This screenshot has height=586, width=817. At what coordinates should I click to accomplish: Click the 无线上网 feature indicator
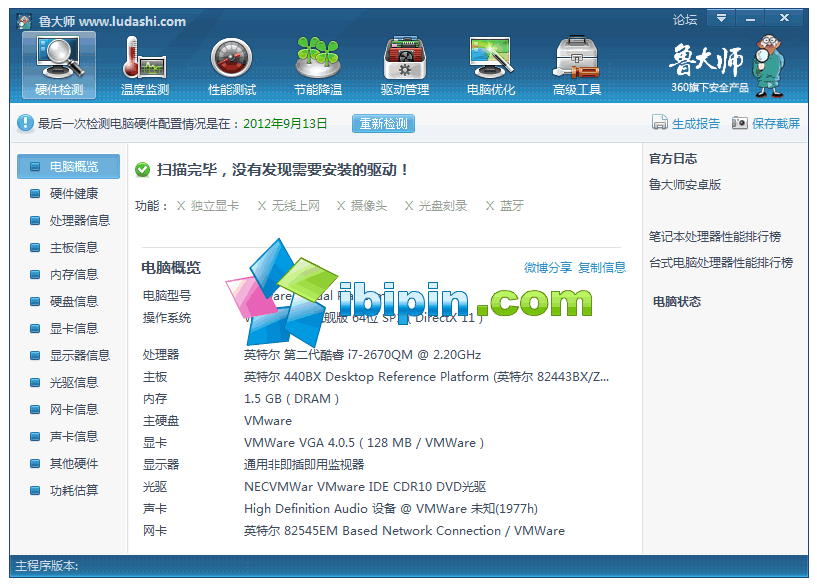[289, 206]
